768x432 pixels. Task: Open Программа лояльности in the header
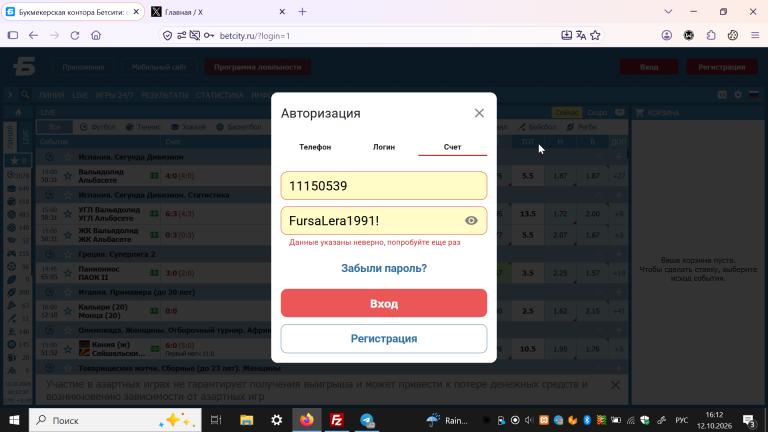pos(258,67)
